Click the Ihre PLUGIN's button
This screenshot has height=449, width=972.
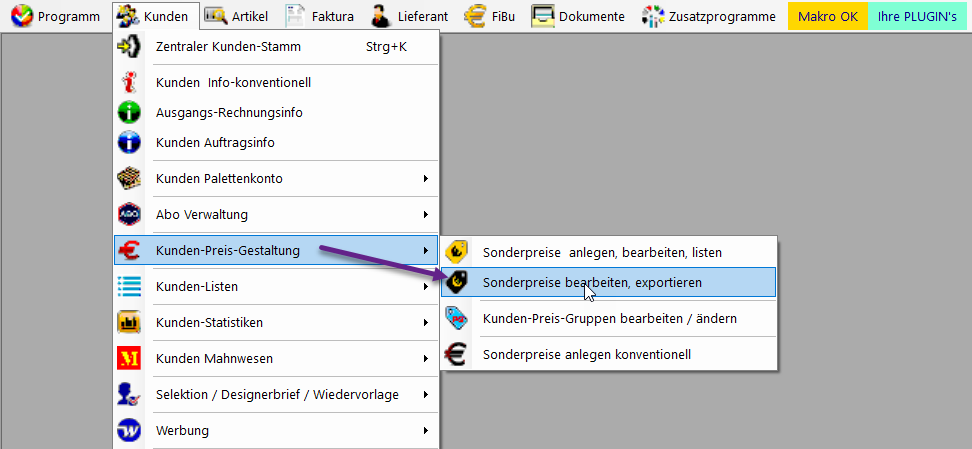click(x=917, y=16)
